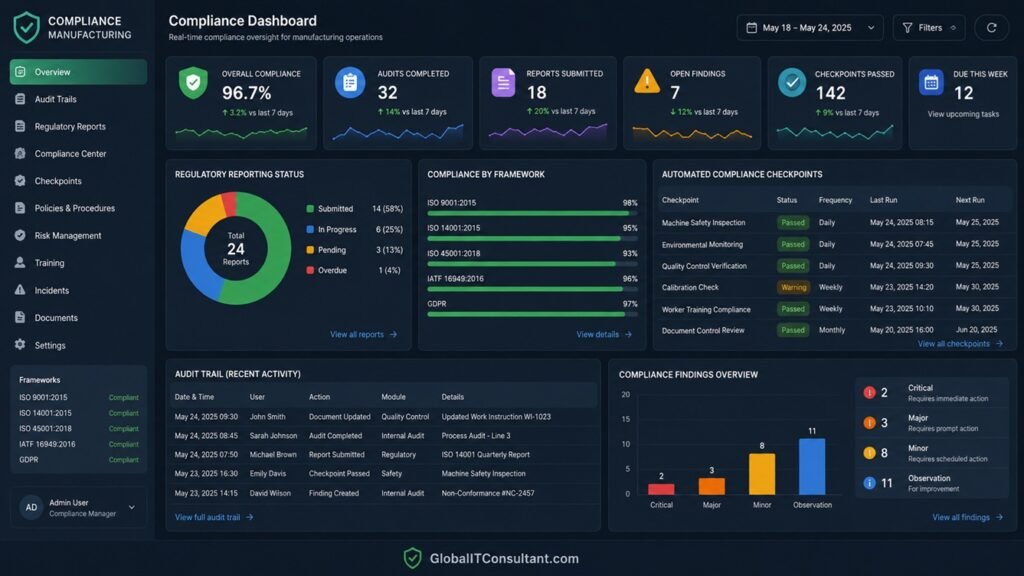The height and width of the screenshot is (576, 1024).
Task: Click the red Overdue legend swatch
Action: [310, 270]
